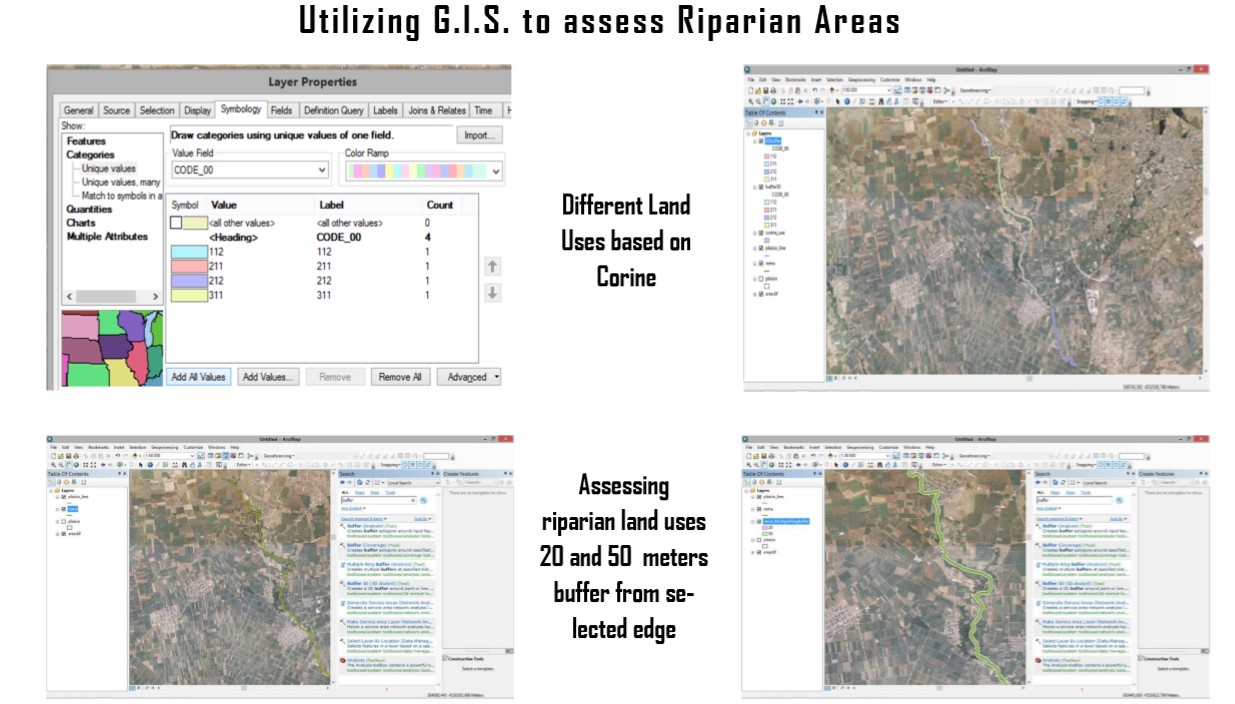This screenshot has width=1235, height=704.
Task: Open map scale dropdown in the 20buffer ArcMap window
Action: [x=888, y=90]
